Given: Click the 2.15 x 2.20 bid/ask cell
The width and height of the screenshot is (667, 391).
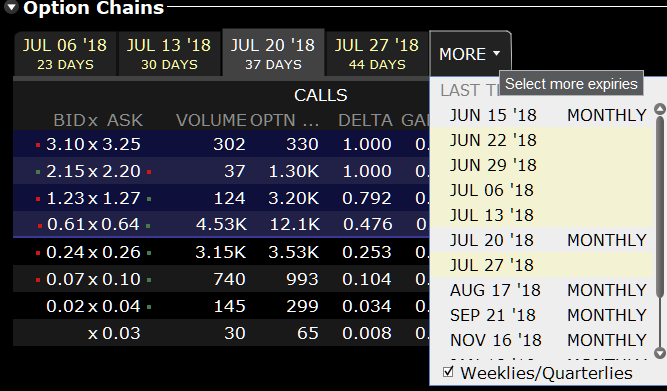Looking at the screenshot, I should click(x=93, y=171).
